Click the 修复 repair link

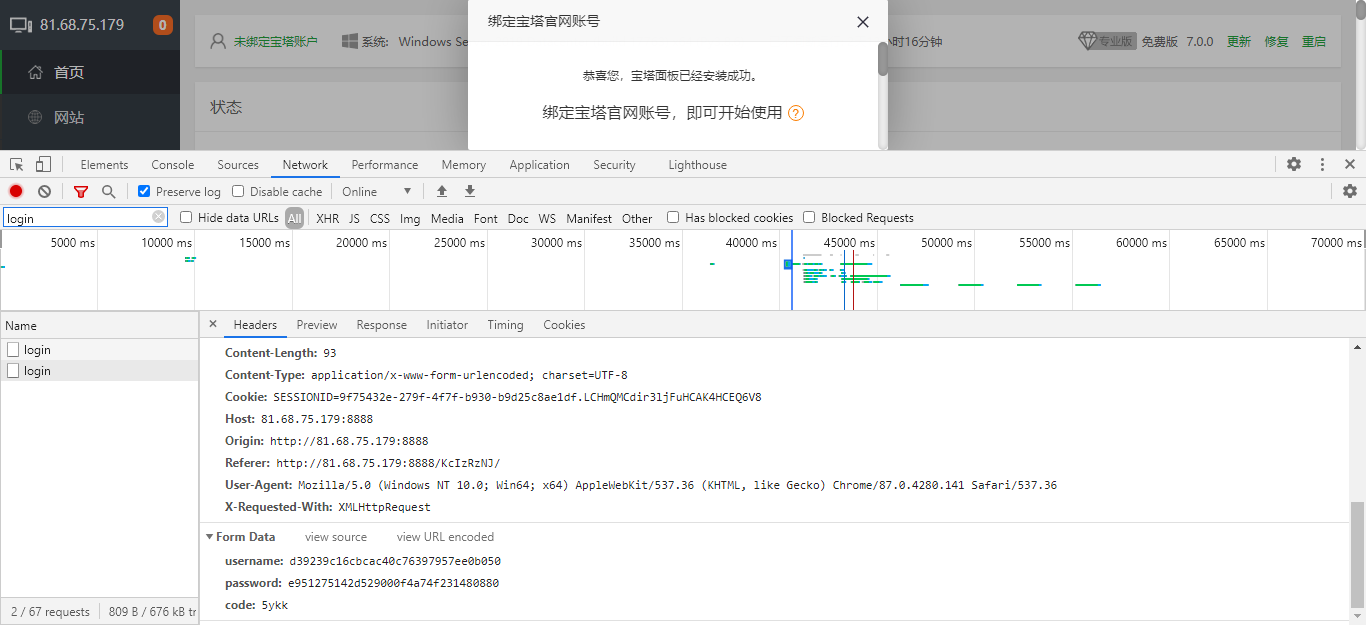(x=1277, y=41)
